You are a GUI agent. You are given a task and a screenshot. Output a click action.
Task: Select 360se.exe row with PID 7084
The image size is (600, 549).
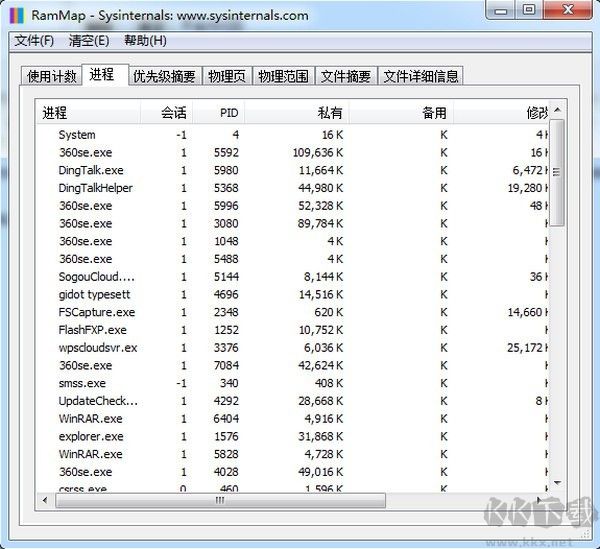tap(293, 365)
